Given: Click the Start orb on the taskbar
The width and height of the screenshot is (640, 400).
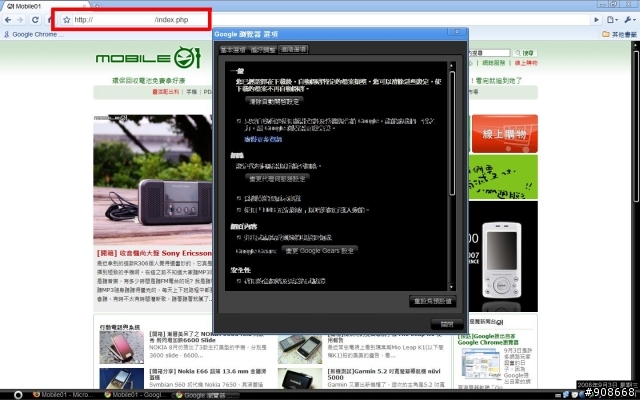Looking at the screenshot, I should (18, 395).
